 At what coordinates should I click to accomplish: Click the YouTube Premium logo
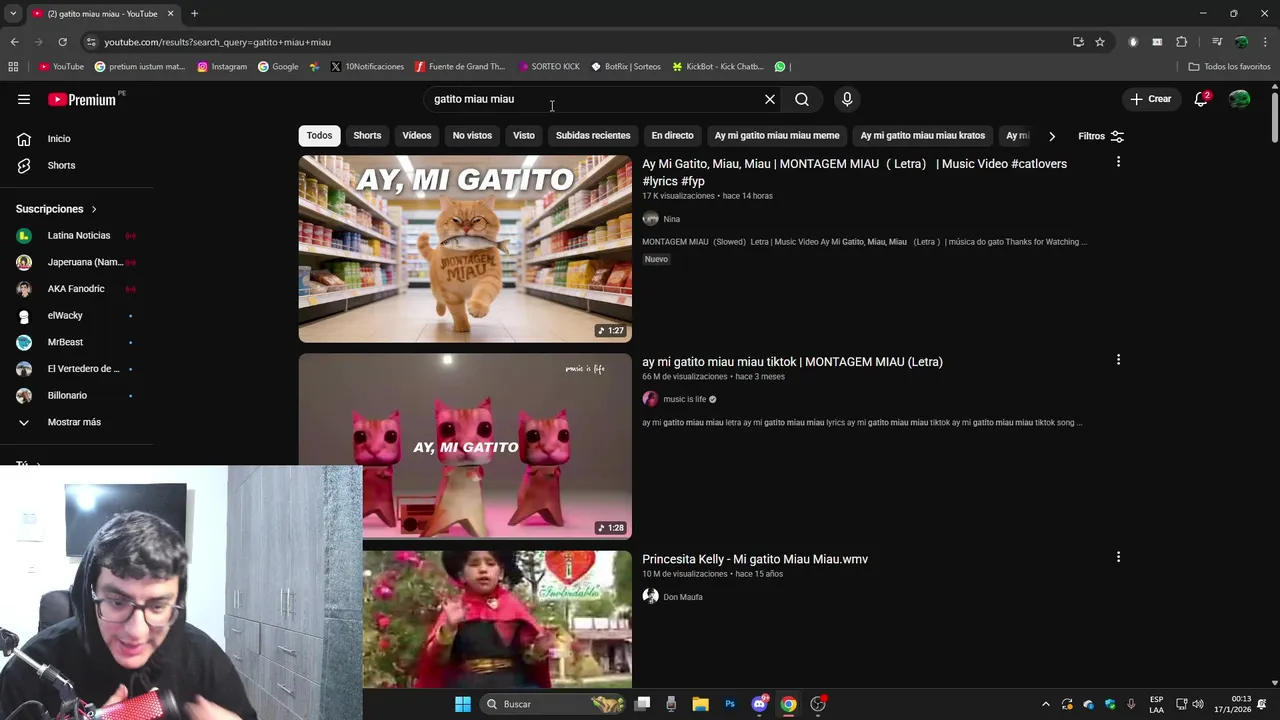coord(82,99)
